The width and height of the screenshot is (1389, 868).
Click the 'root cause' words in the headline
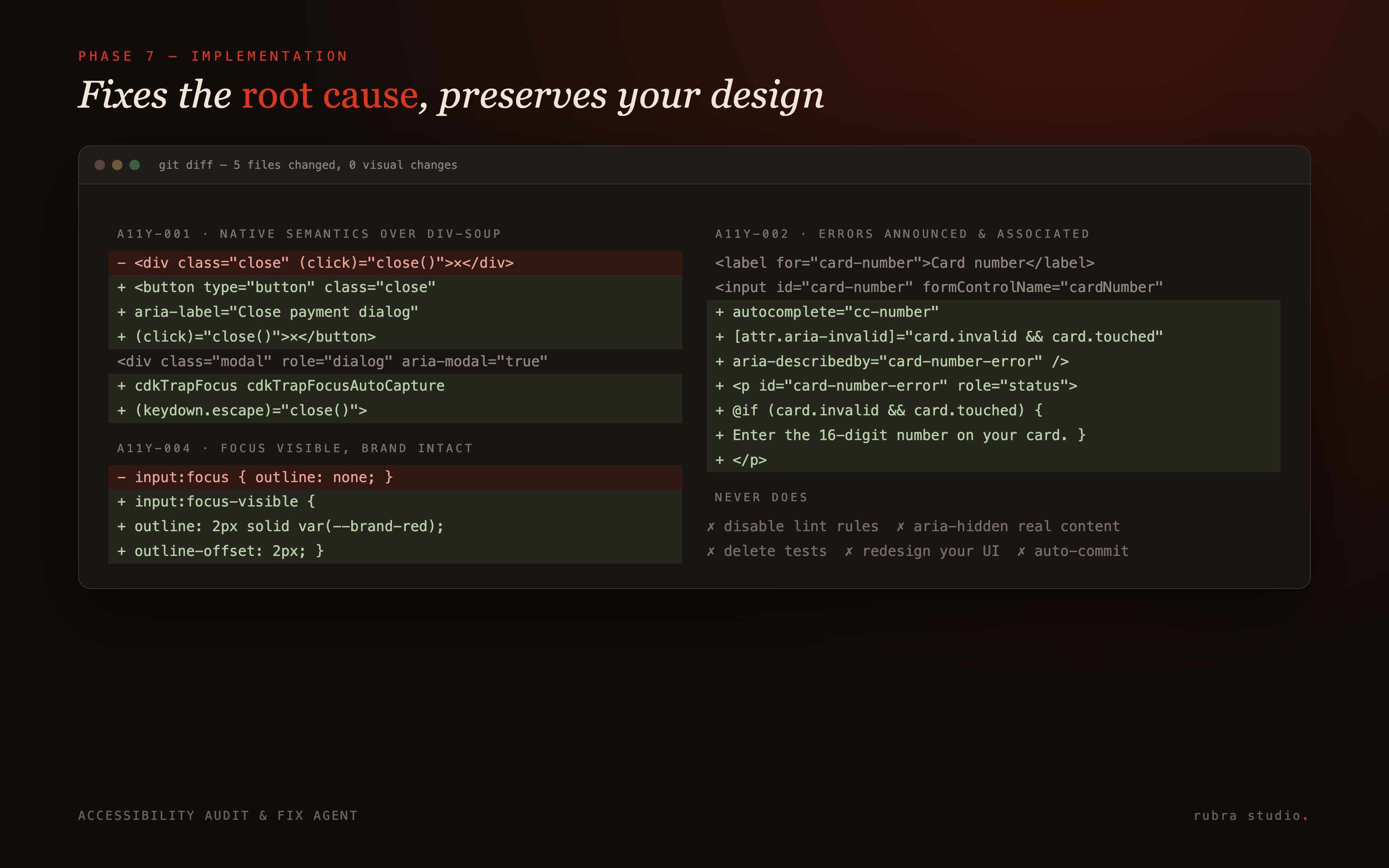[329, 95]
